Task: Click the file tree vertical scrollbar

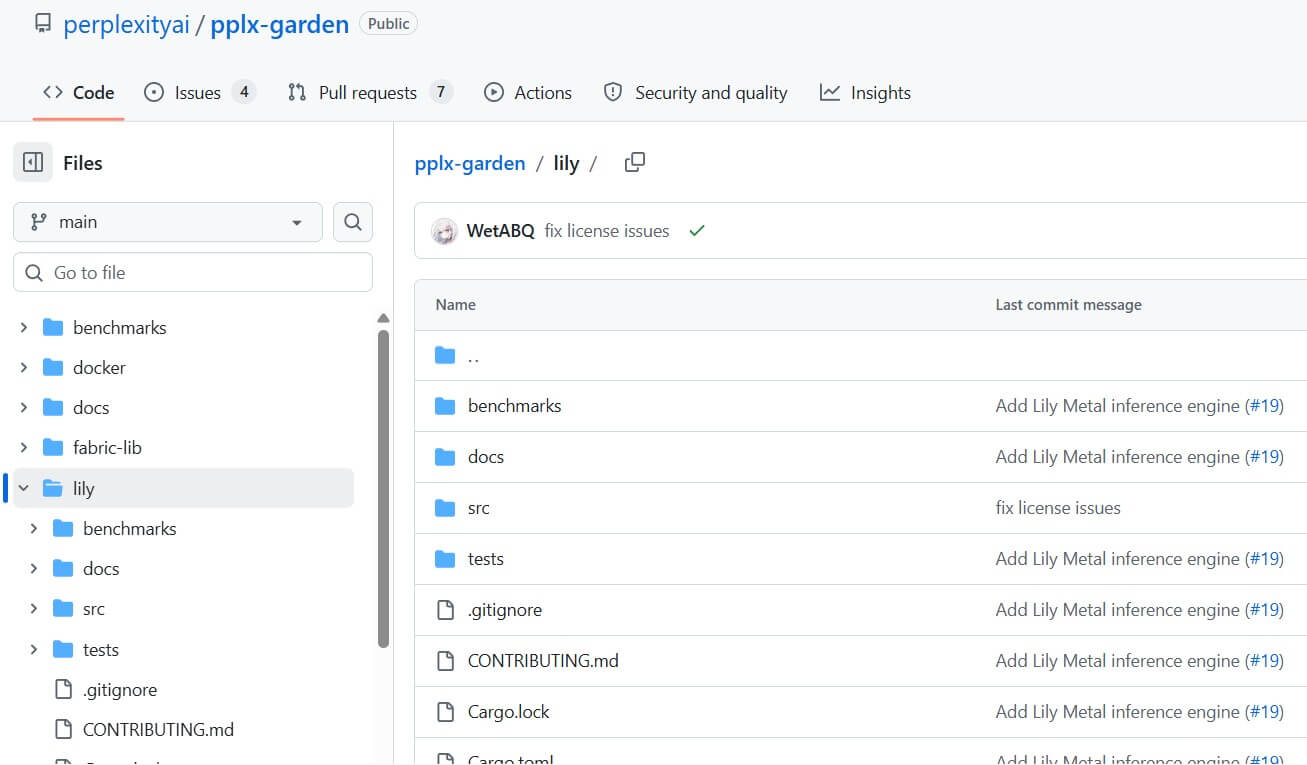Action: 383,490
